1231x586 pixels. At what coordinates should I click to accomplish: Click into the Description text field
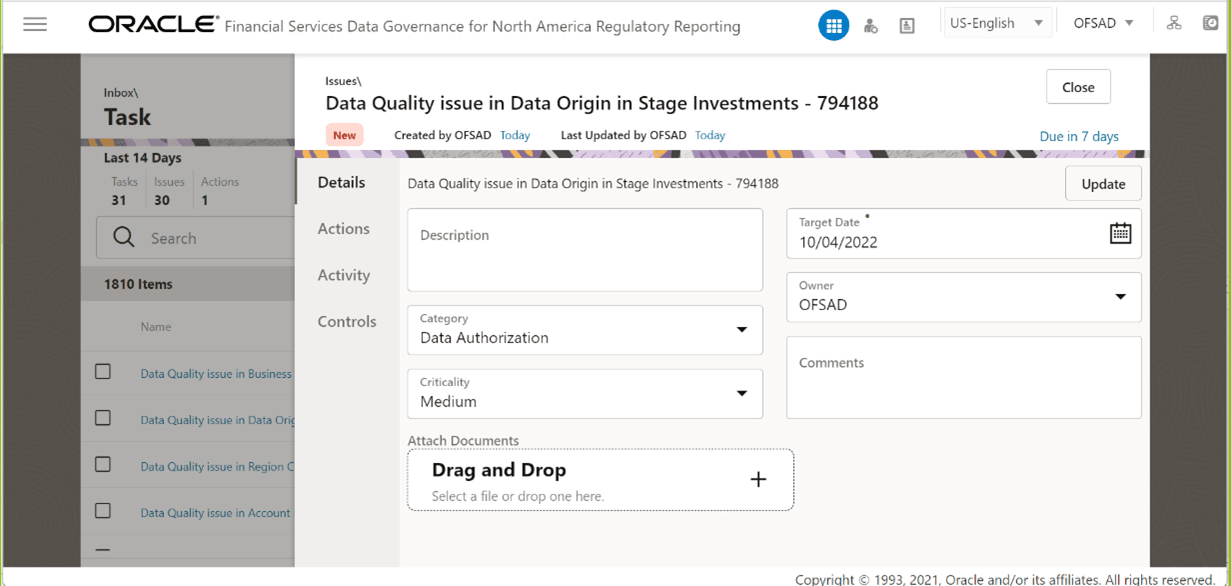click(x=585, y=250)
